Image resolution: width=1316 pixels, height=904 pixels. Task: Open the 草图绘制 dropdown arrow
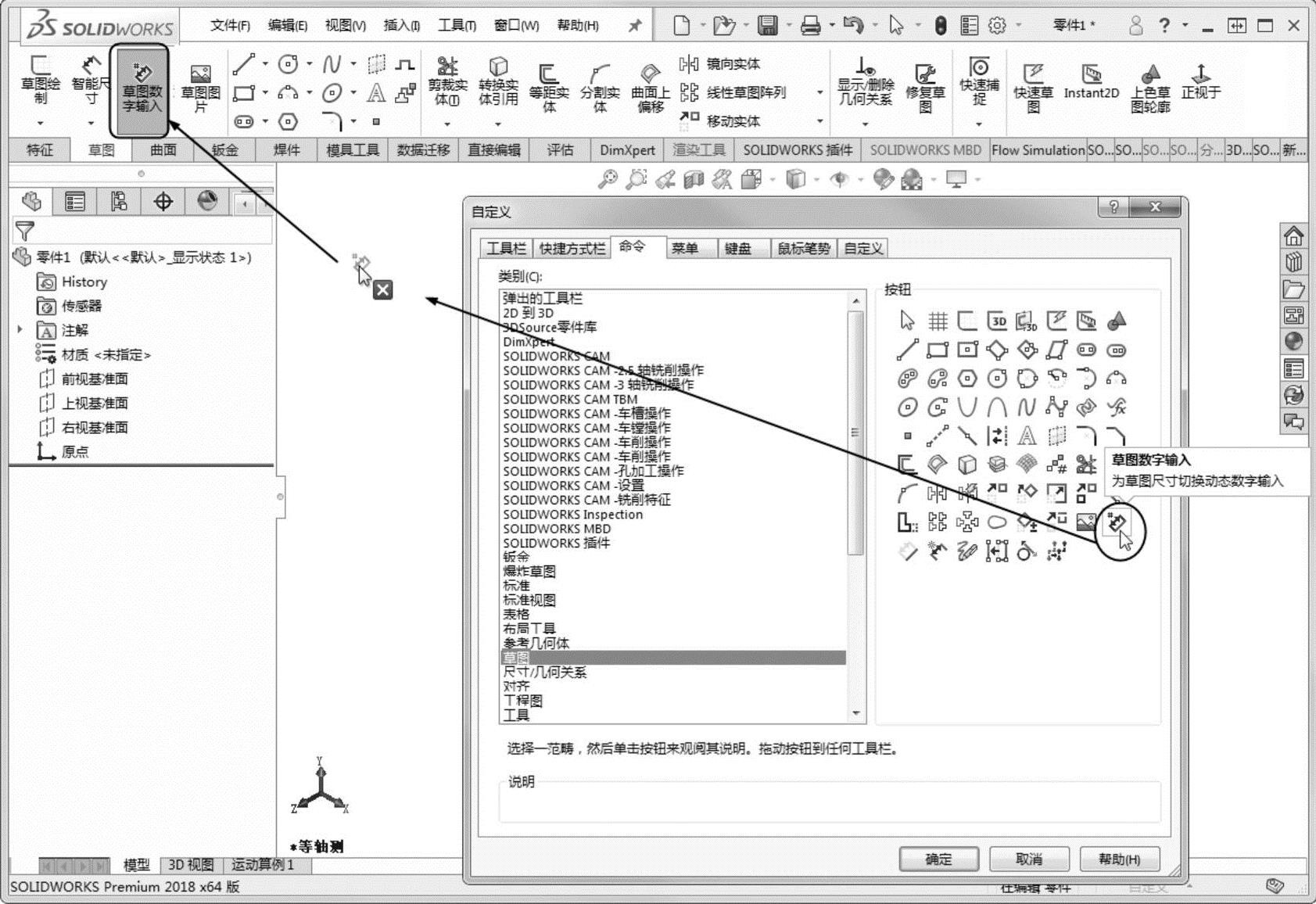(40, 123)
